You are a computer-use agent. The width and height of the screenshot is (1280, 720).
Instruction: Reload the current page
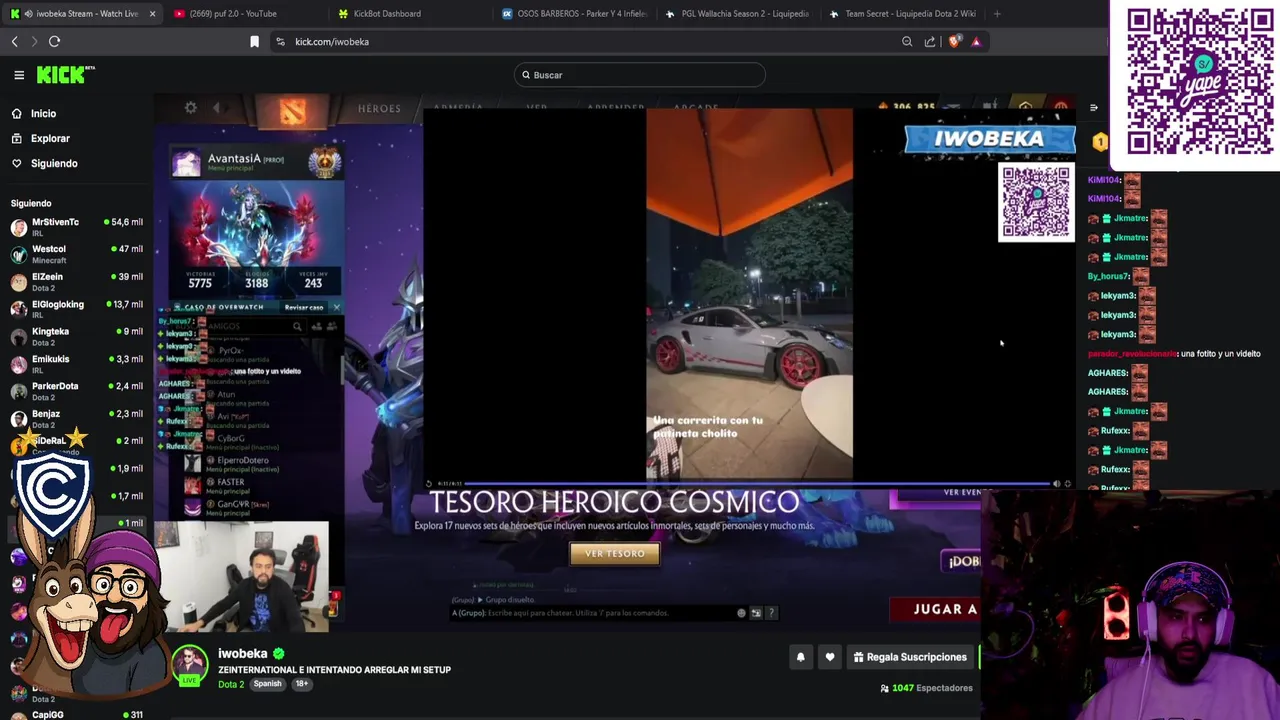(x=55, y=41)
